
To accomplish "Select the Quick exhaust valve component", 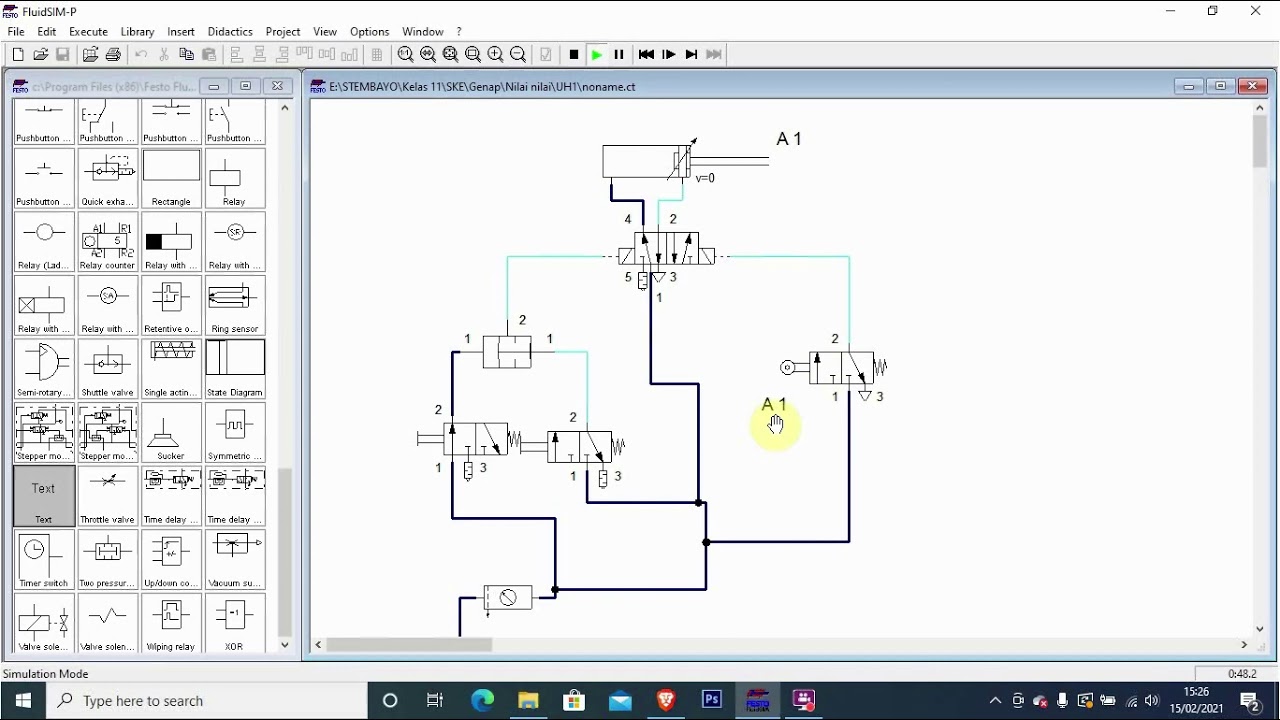I will (x=108, y=179).
